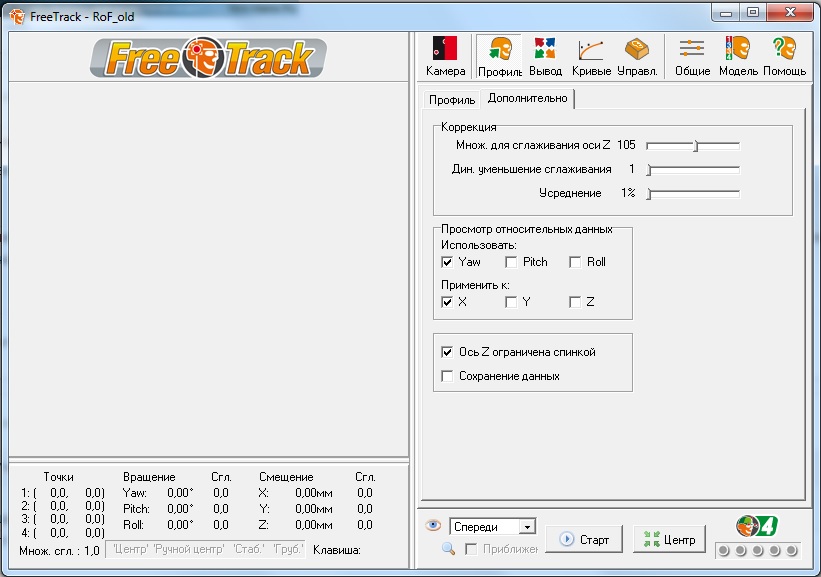Toggle Ось Z ограничена спинкой checkbox

click(447, 352)
